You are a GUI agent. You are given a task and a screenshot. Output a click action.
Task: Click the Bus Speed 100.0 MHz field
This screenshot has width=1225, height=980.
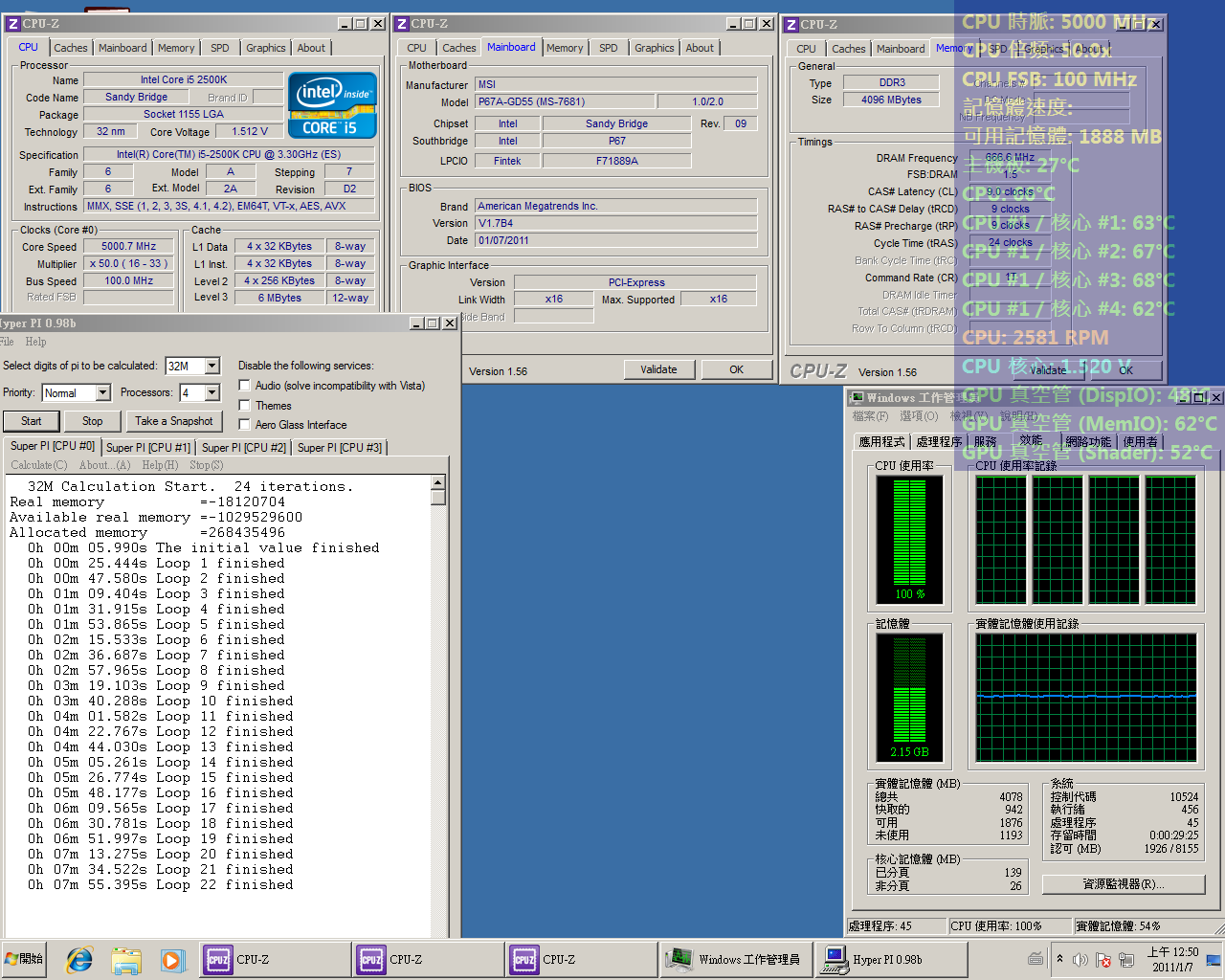tap(129, 280)
